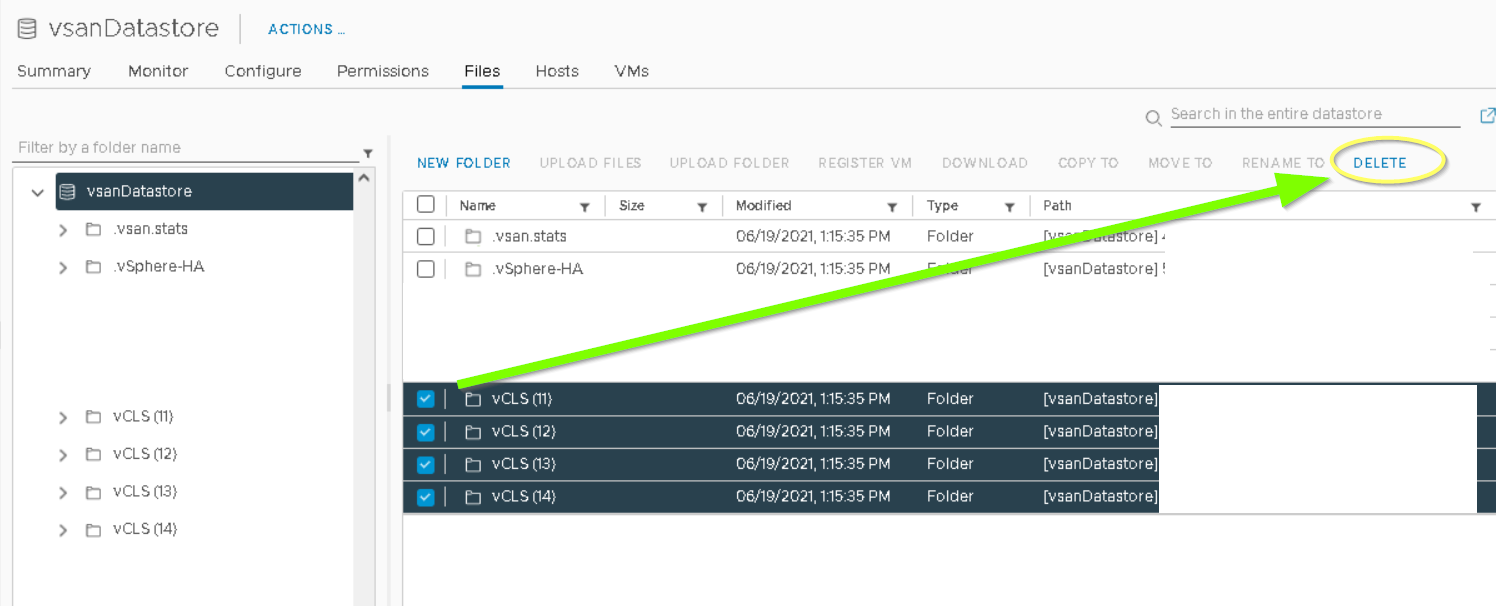This screenshot has height=606, width=1496.
Task: Click the DOWNLOAD button
Action: pyautogui.click(x=985, y=163)
